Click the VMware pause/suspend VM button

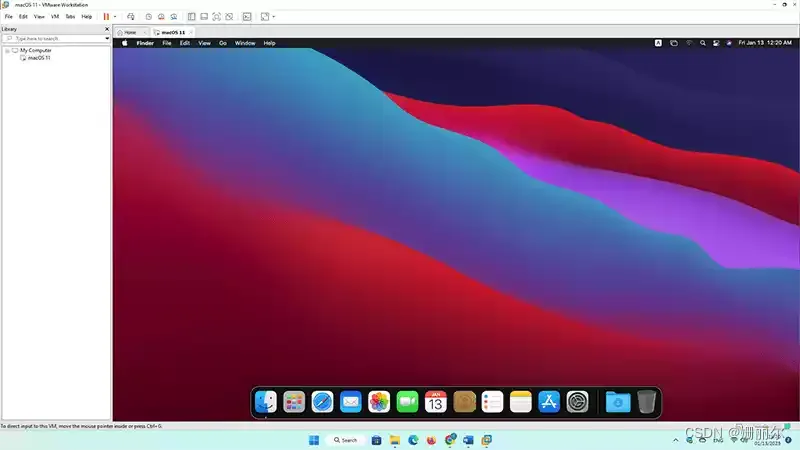point(106,17)
